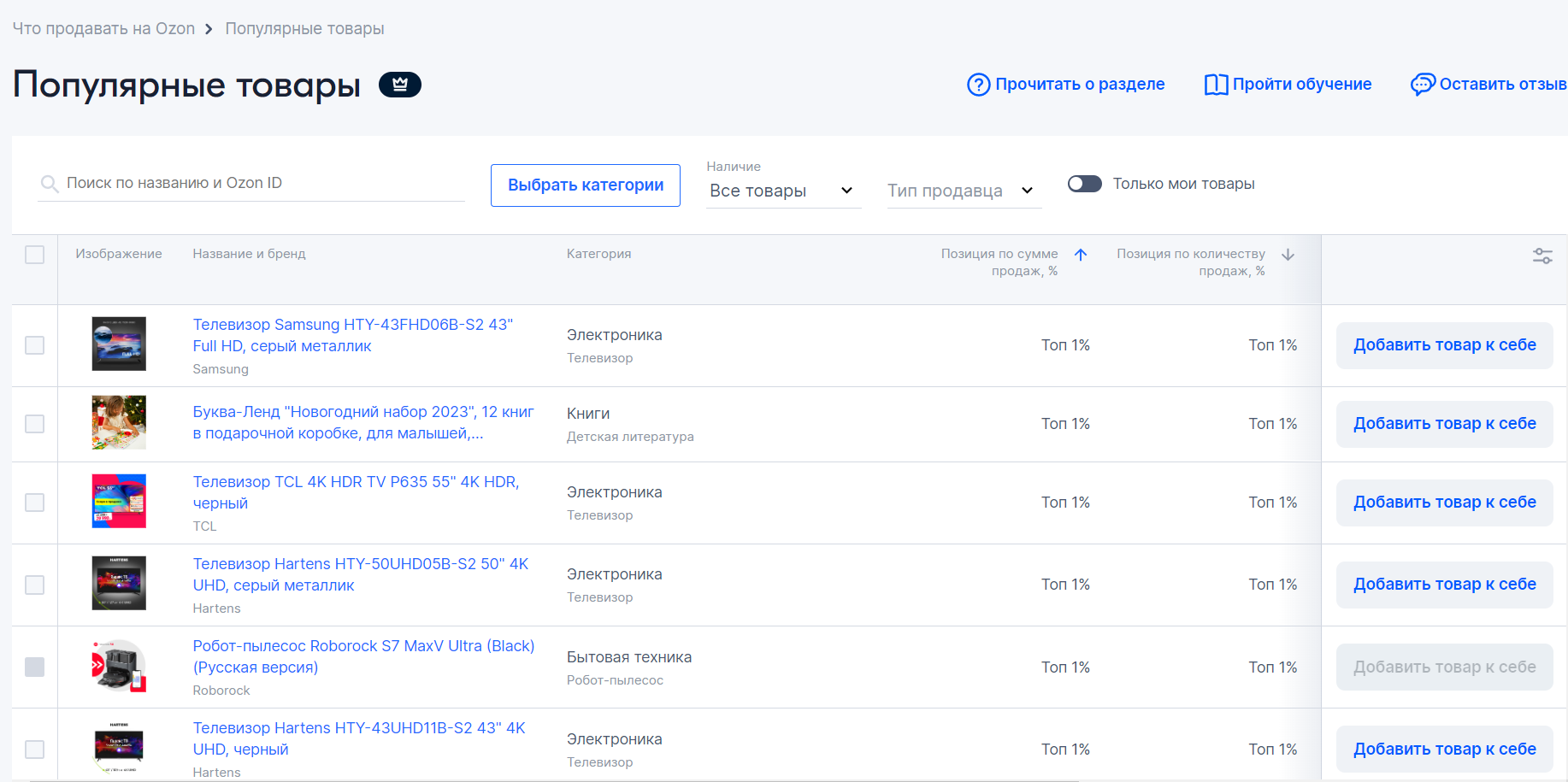Enable the 'Только мои товары' toggle
The image size is (1568, 782).
(1084, 184)
